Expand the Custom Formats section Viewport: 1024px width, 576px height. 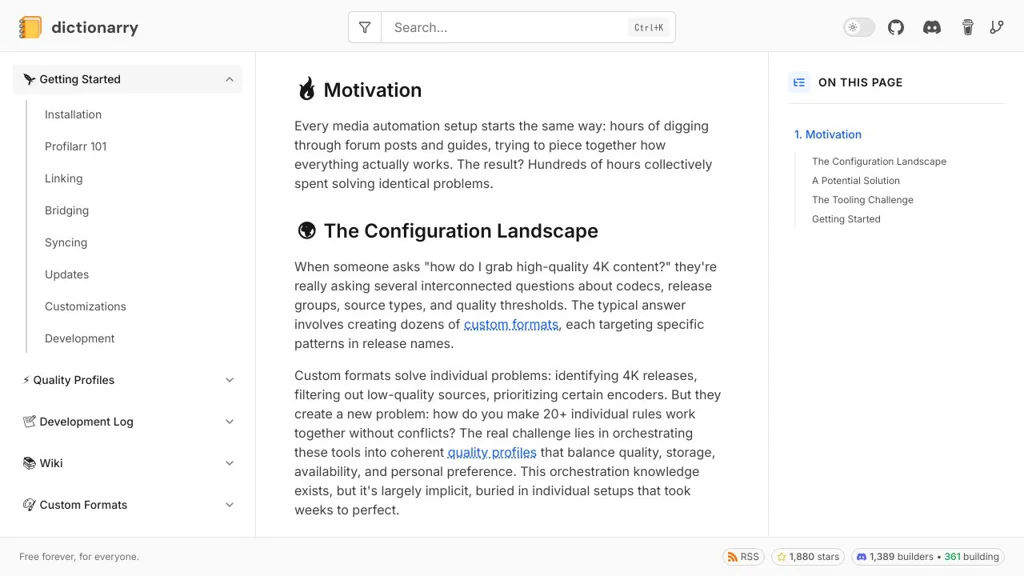tap(229, 505)
